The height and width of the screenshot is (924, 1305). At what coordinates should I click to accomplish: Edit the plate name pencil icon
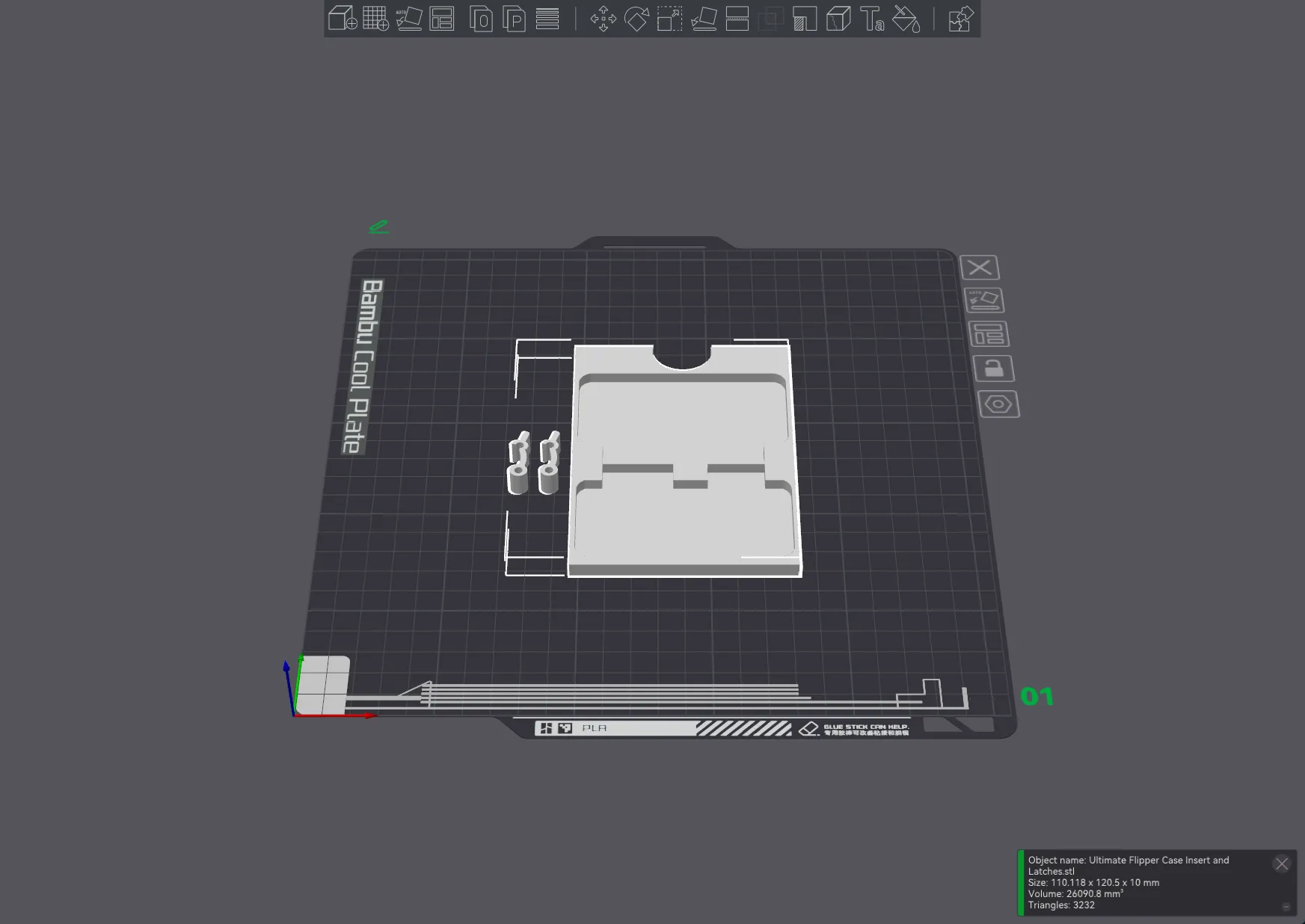379,227
